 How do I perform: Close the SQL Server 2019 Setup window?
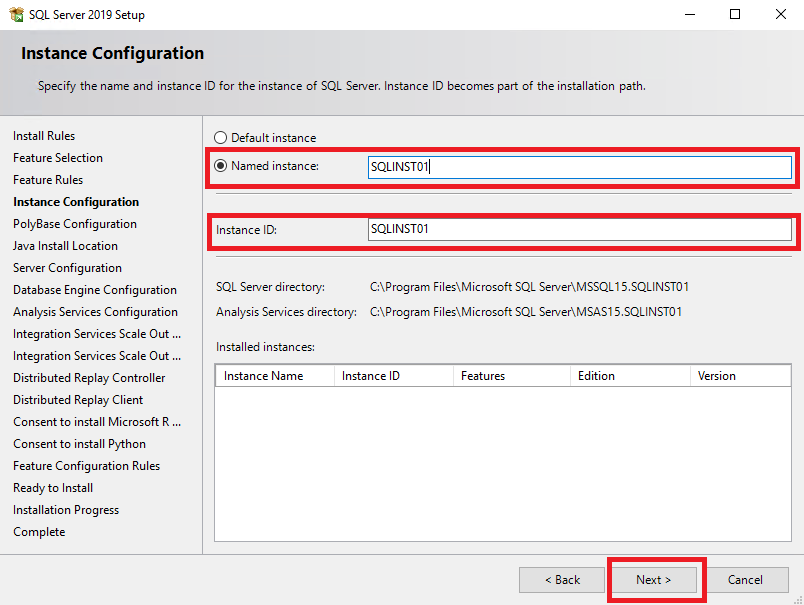780,14
